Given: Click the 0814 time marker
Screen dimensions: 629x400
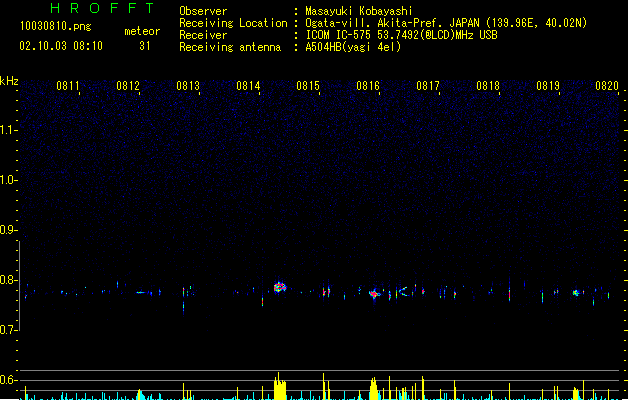Looking at the screenshot, I should (248, 86).
